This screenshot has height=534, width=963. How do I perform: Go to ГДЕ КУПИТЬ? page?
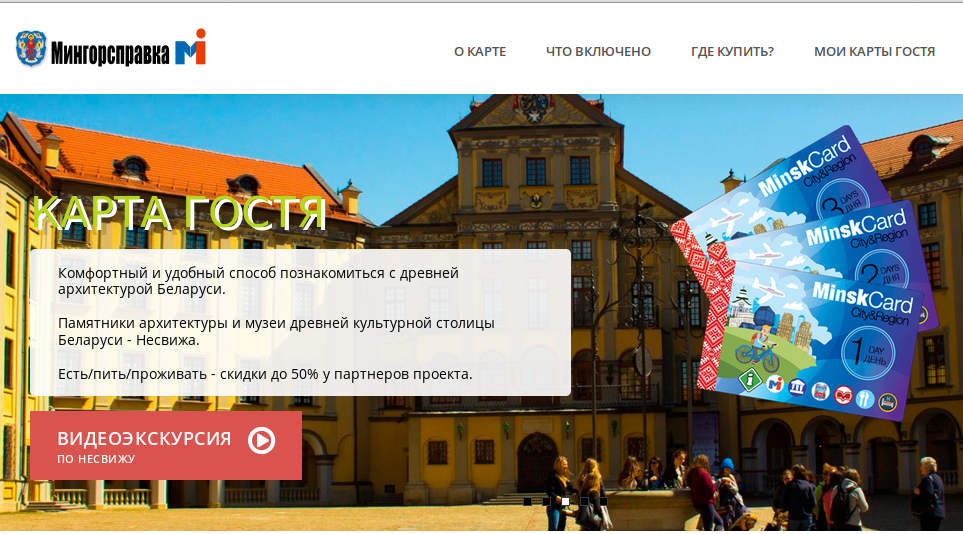pos(732,52)
